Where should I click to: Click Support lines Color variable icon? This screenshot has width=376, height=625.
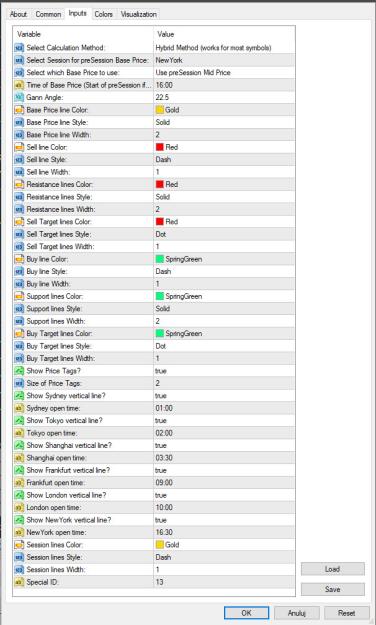coord(19,296)
